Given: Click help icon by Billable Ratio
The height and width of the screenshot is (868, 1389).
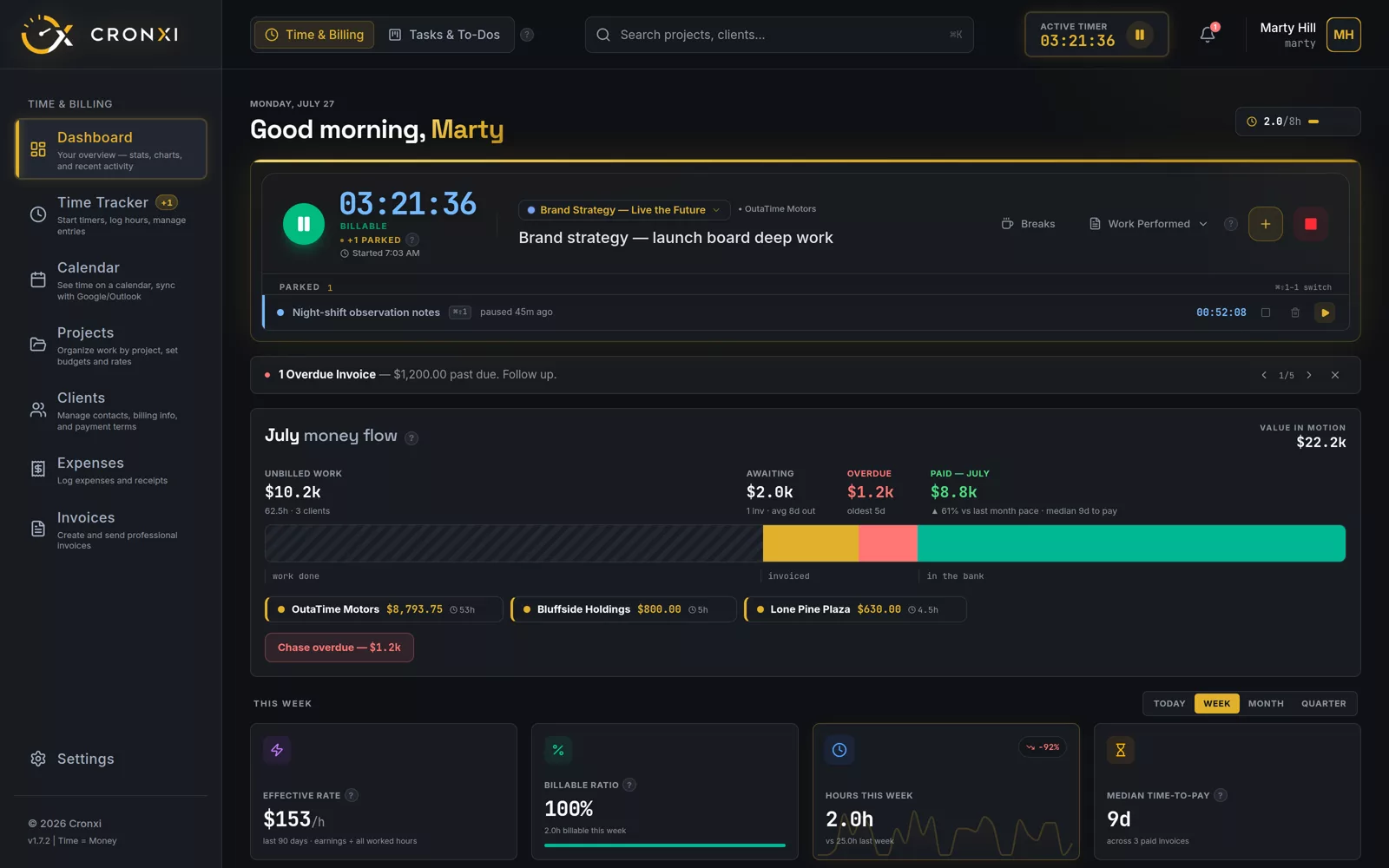Looking at the screenshot, I should 629,785.
